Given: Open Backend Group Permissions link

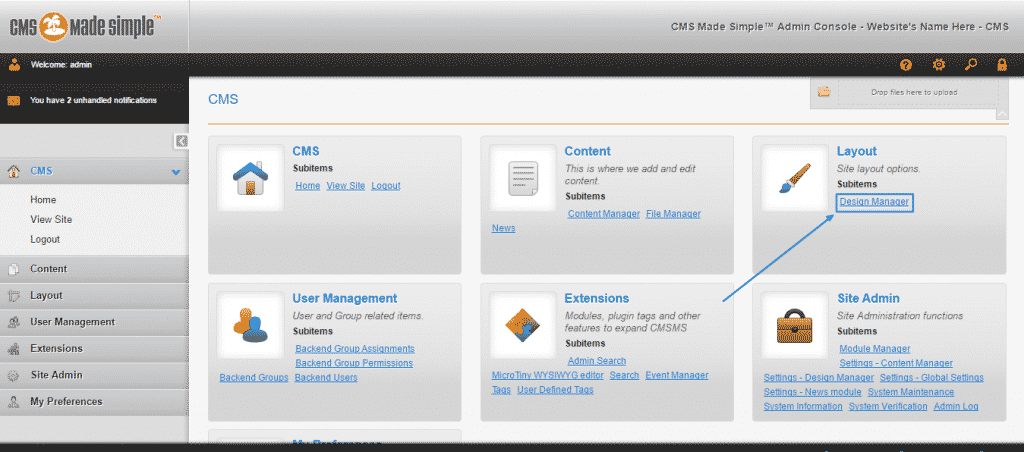Looking at the screenshot, I should (354, 363).
